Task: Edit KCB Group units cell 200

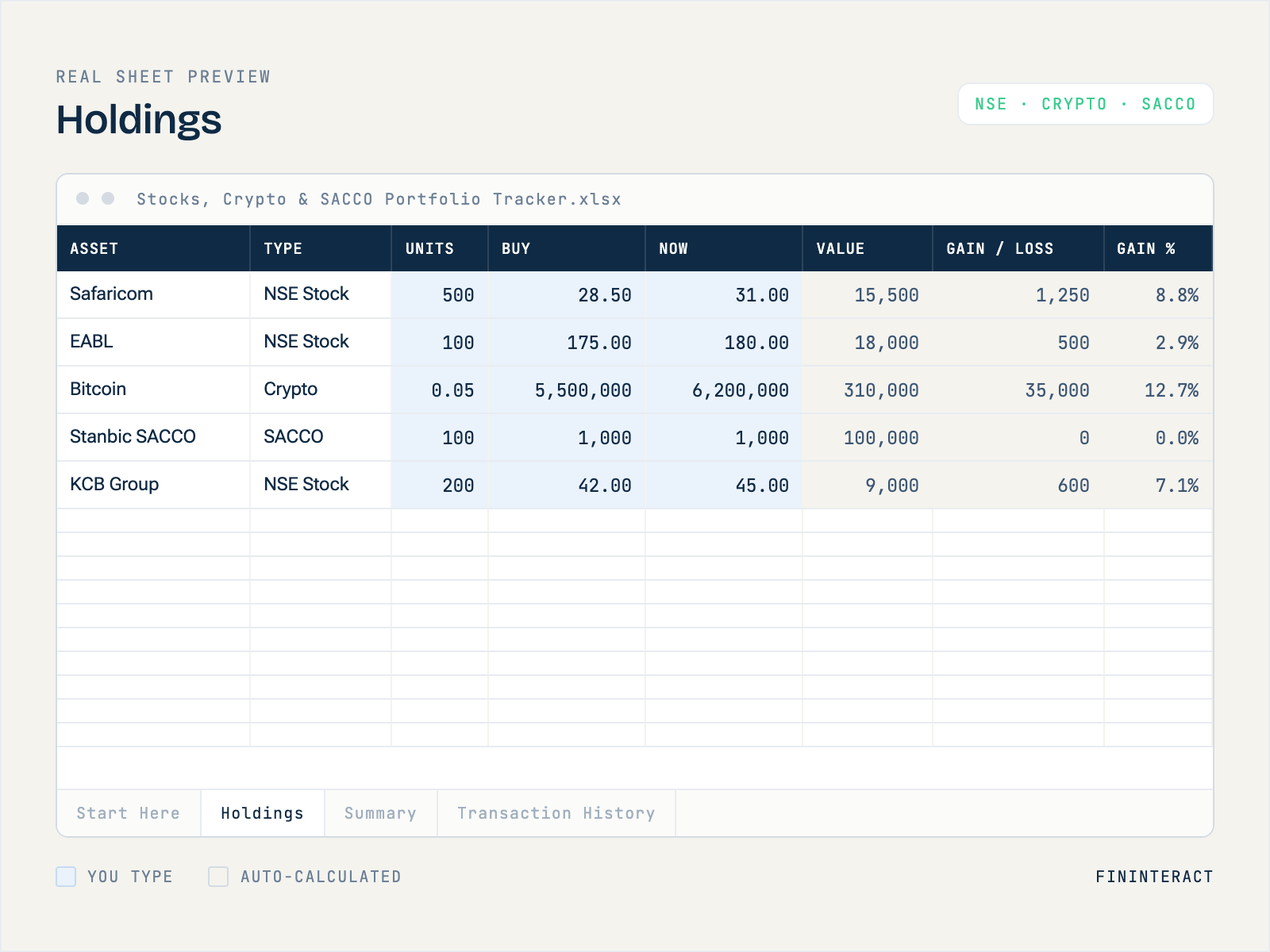Action: tap(440, 485)
